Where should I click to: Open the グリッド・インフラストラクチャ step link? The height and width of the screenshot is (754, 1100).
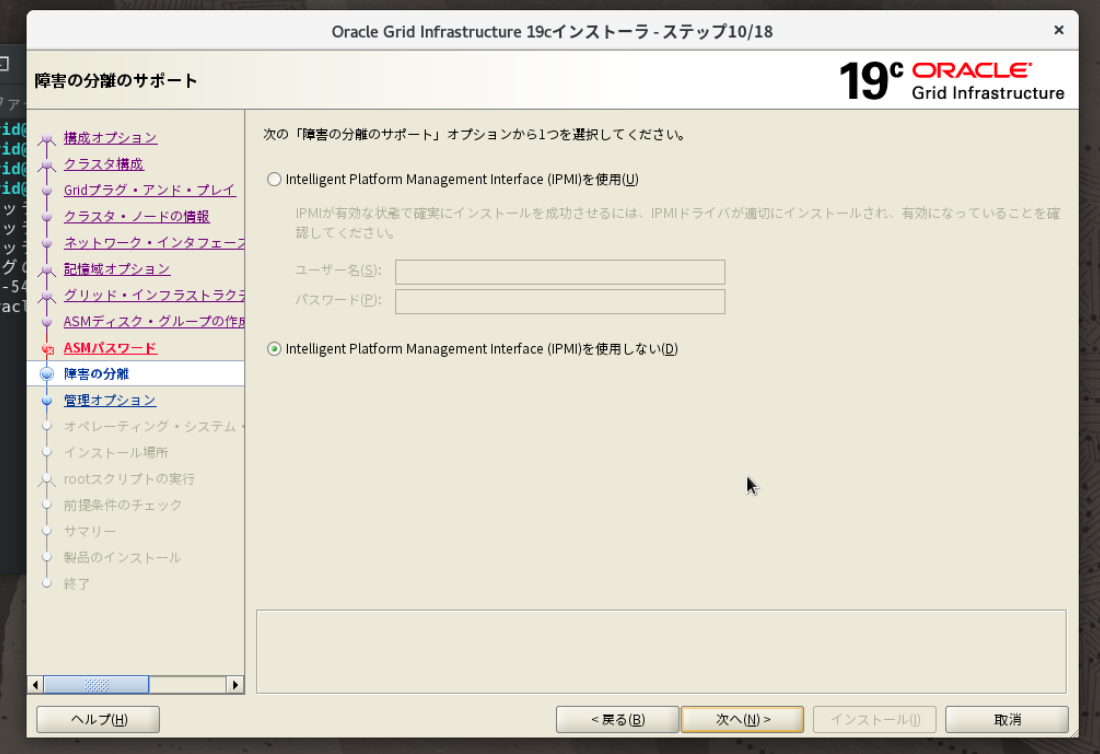[x=154, y=295]
